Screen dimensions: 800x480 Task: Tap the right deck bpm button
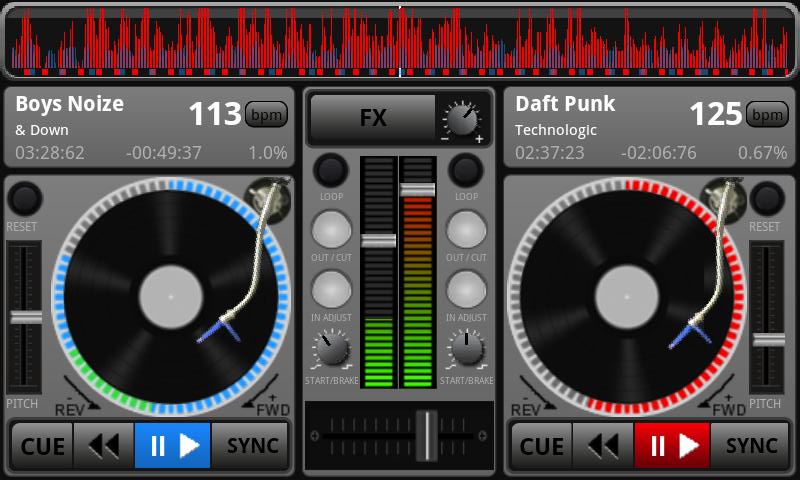pos(767,114)
